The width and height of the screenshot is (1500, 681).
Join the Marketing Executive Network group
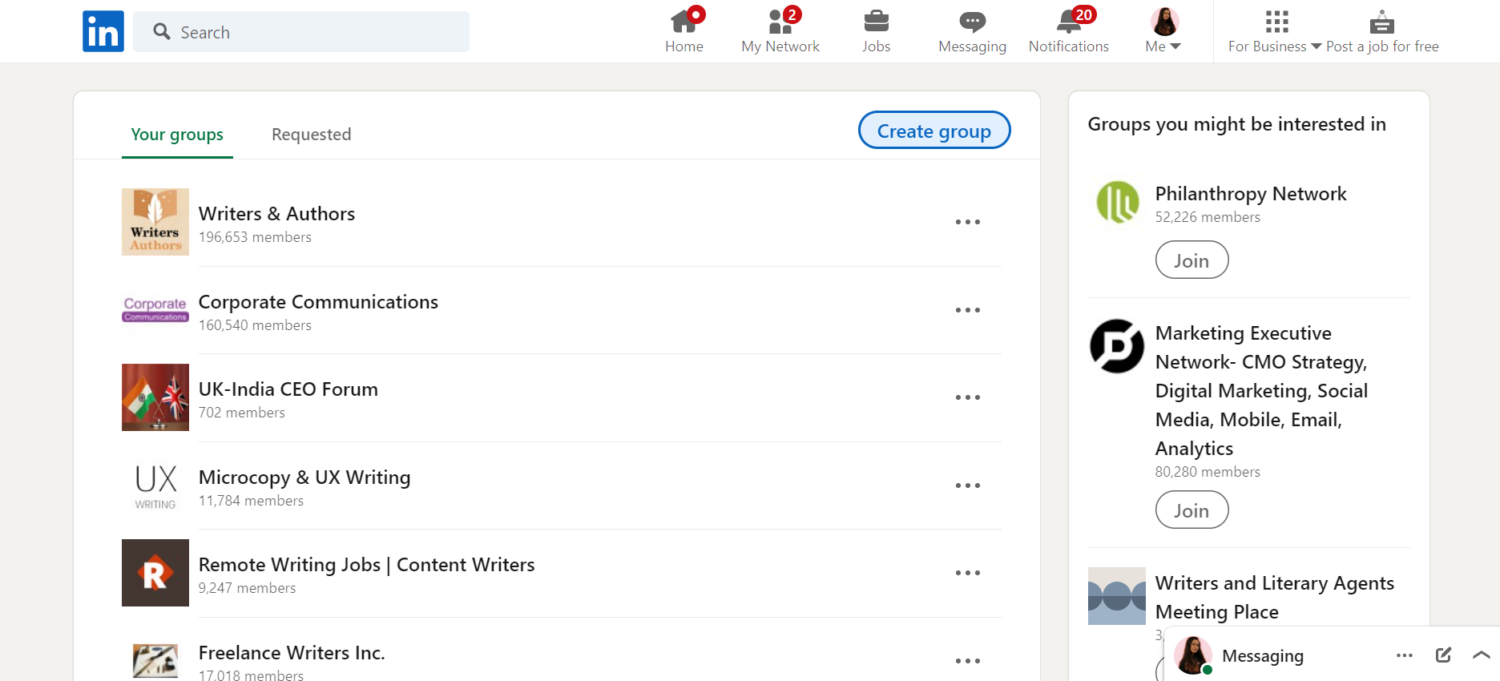[x=1192, y=510]
